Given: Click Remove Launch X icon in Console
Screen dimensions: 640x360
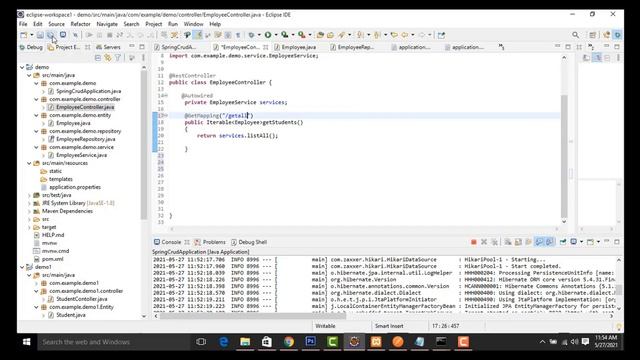Looking at the screenshot, I should (484, 242).
